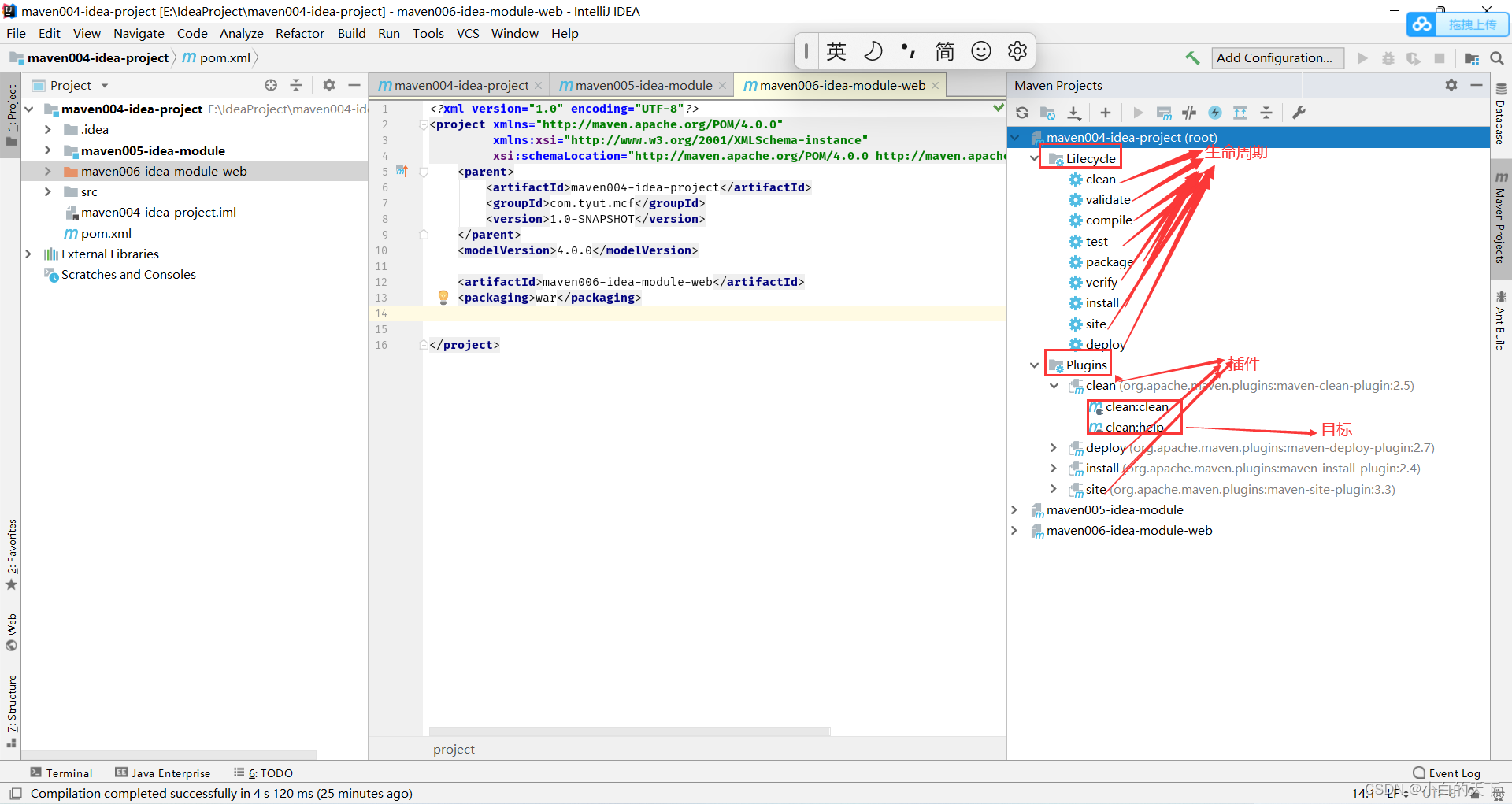Screen dimensions: 1512x804
Task: Click the editor horizontal scrollbar
Action: [630, 732]
